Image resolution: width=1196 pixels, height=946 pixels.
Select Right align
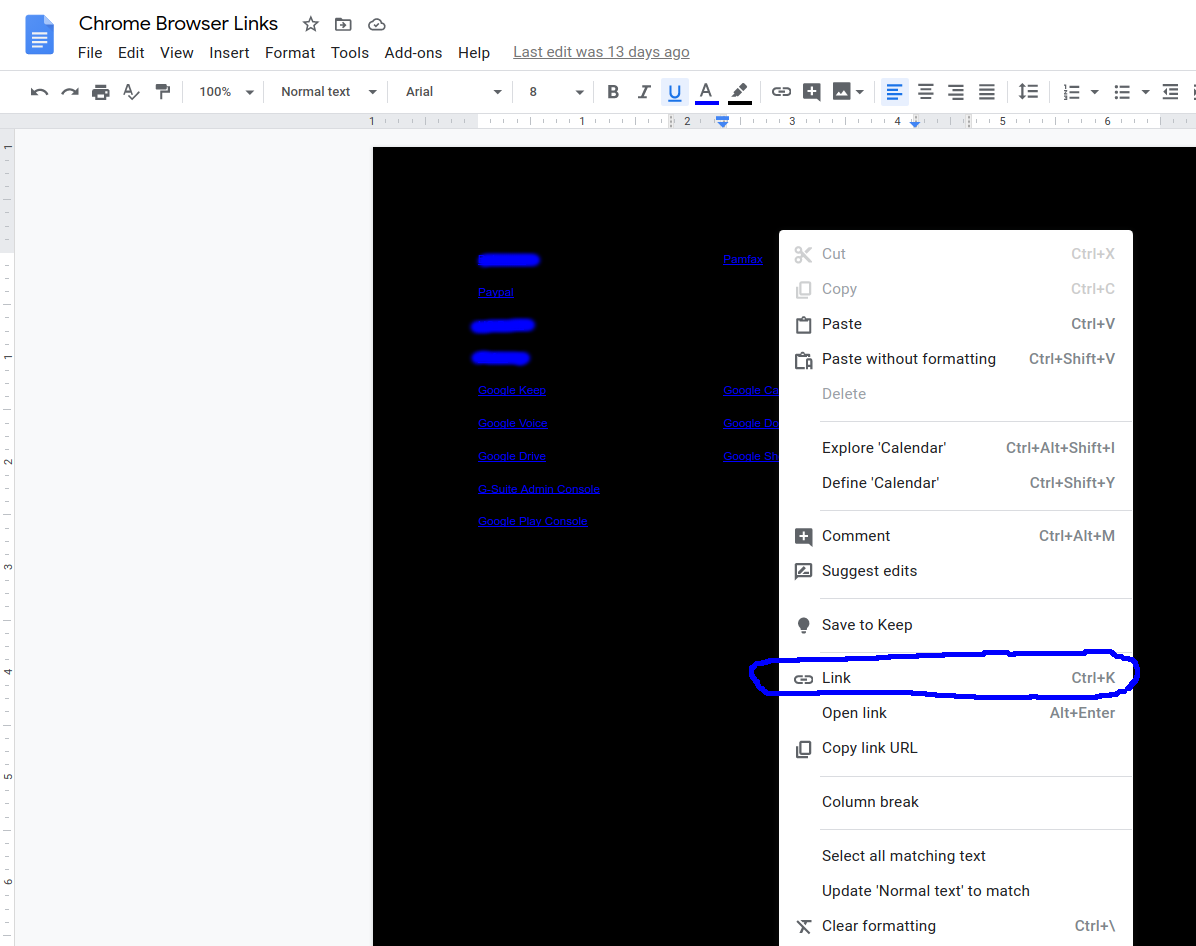(x=956, y=92)
